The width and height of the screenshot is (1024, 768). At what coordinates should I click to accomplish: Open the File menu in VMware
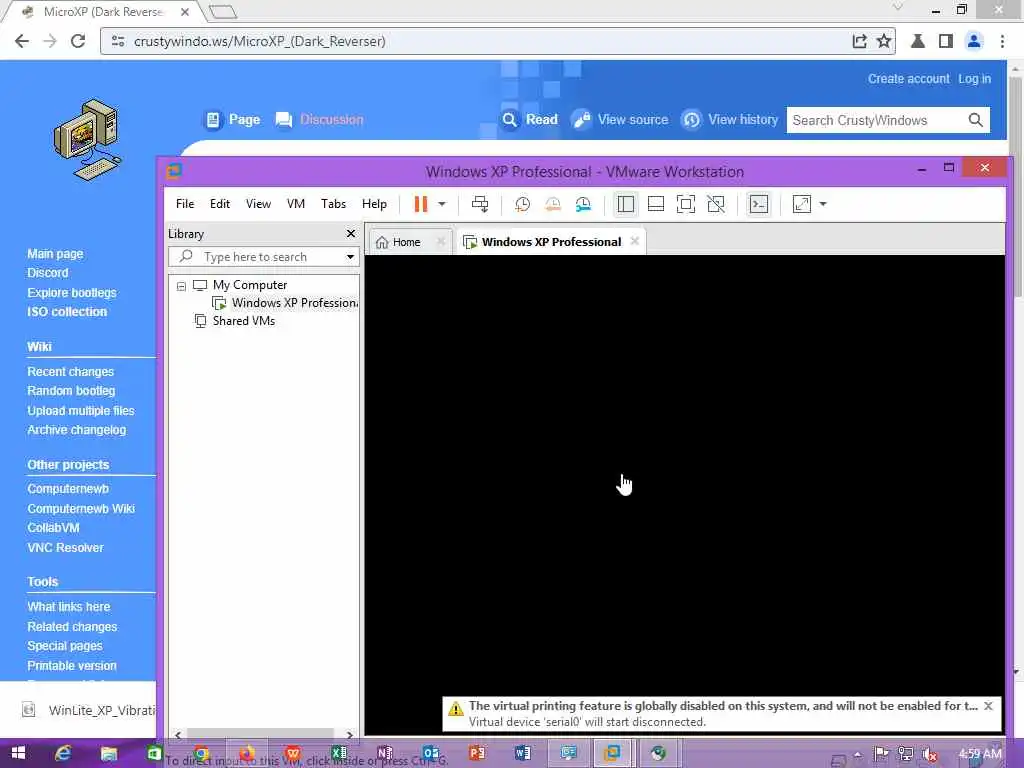pyautogui.click(x=185, y=204)
